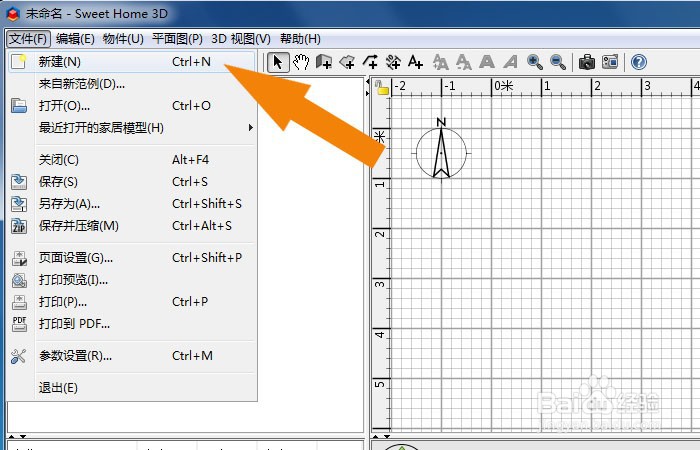
Task: Activate the hand pan tool
Action: [x=301, y=62]
